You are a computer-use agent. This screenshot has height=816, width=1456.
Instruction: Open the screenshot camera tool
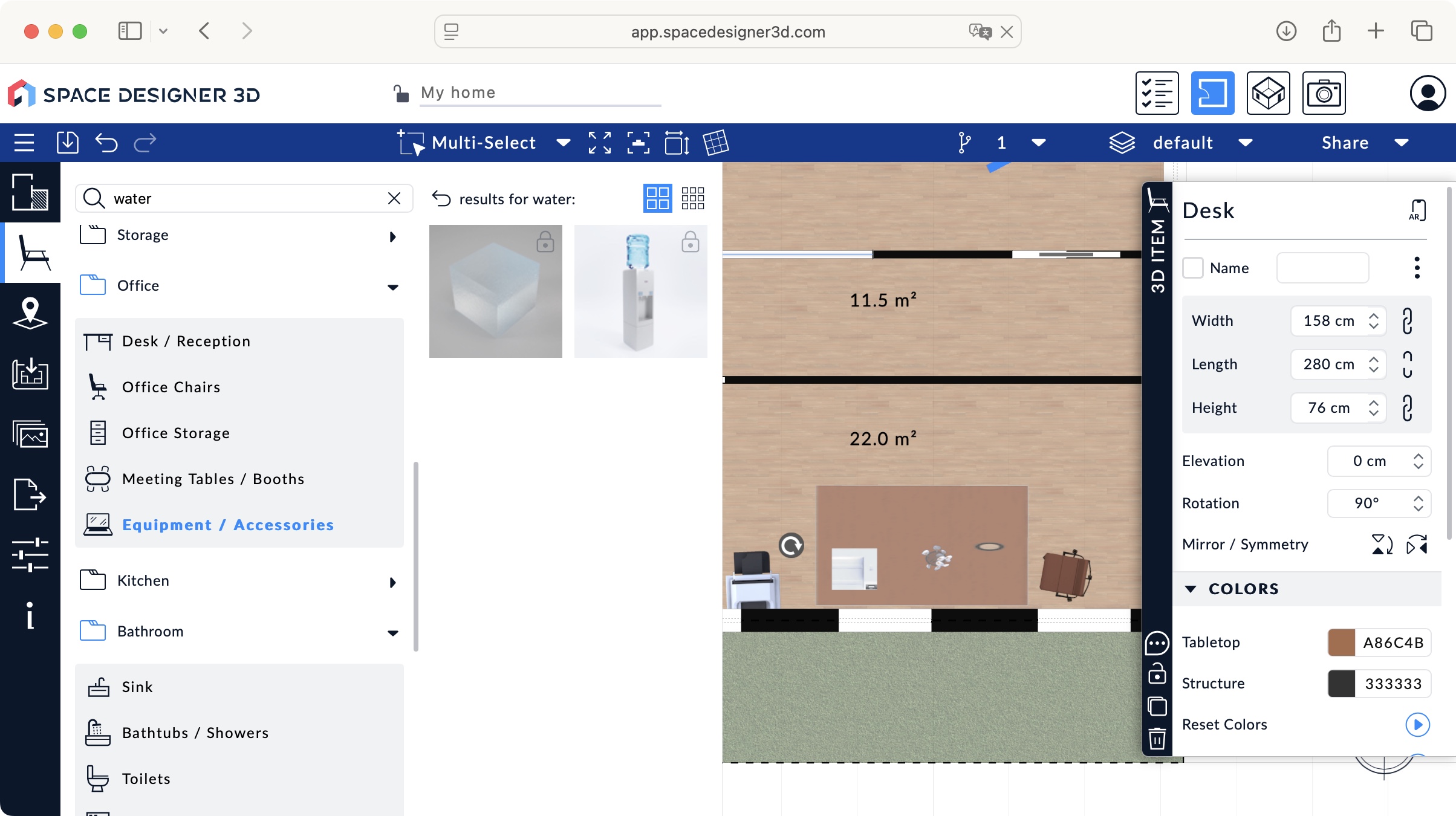(x=1325, y=92)
